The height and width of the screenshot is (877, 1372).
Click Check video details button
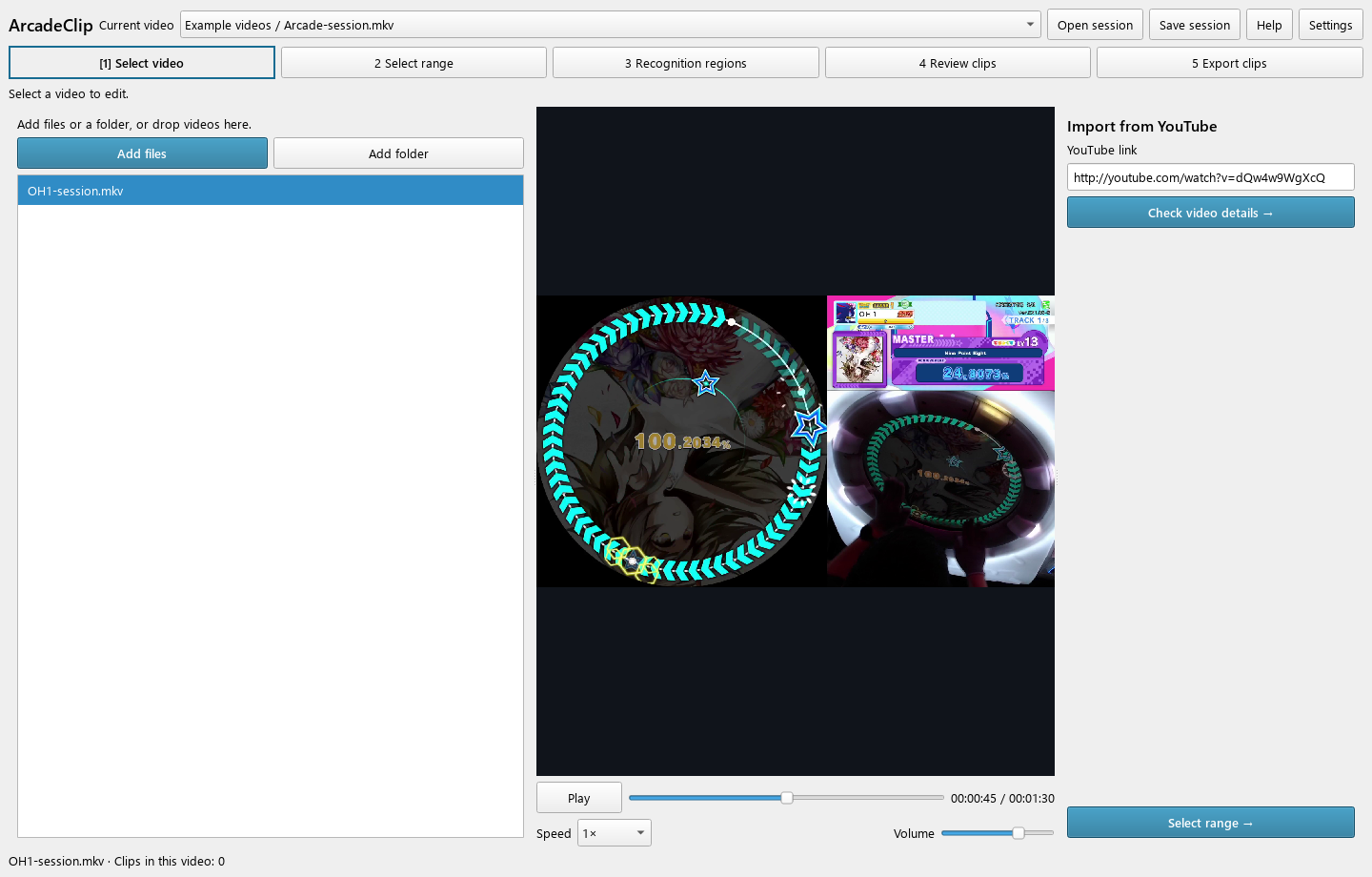pos(1210,213)
